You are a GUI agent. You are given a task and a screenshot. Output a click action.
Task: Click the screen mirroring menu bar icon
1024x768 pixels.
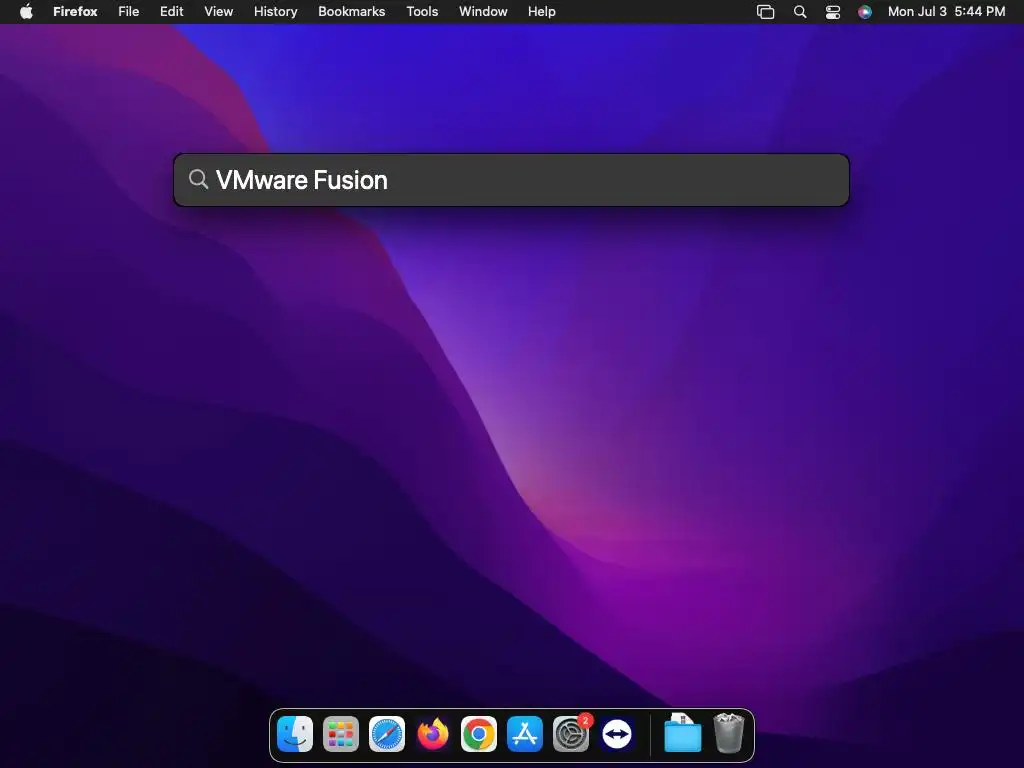765,12
